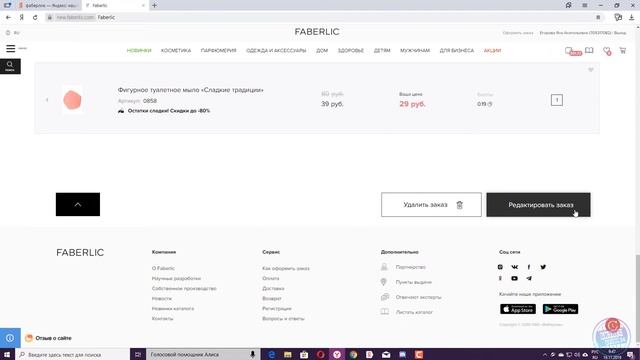This screenshot has height=360, width=640.
Task: Go to ОДЕЖДА И АКСЕССУАРЫ menu item
Action: 276,51
